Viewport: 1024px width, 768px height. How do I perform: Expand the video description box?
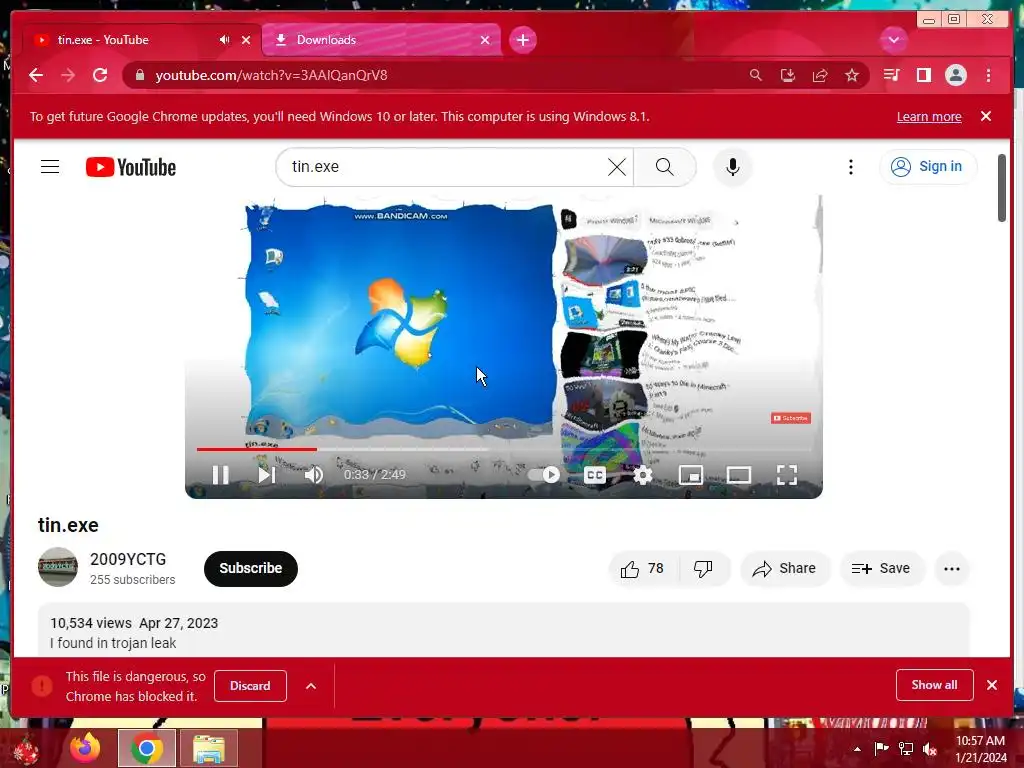pyautogui.click(x=504, y=631)
